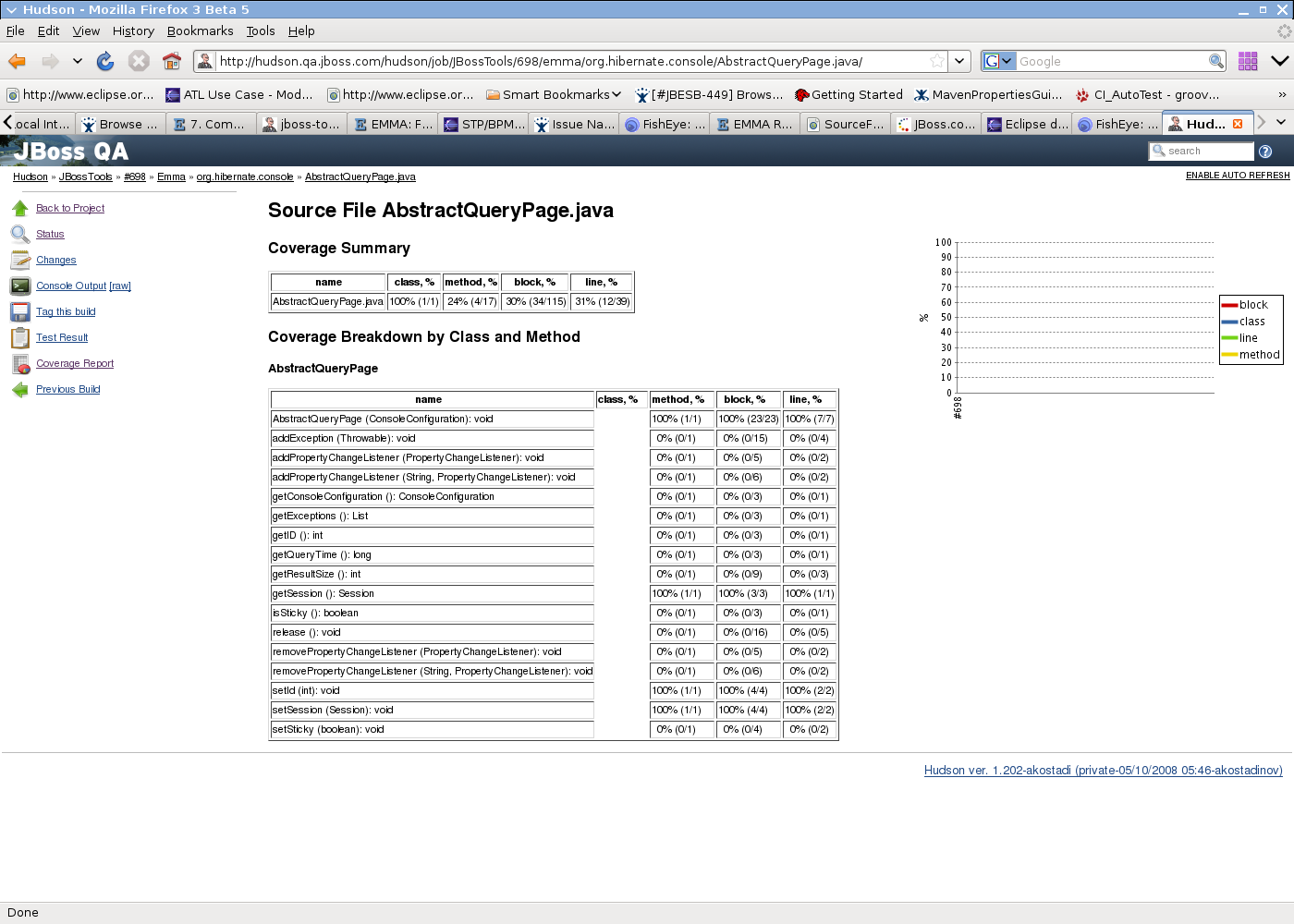Reload the page with the refresh icon
This screenshot has height=924, width=1294.
[105, 61]
